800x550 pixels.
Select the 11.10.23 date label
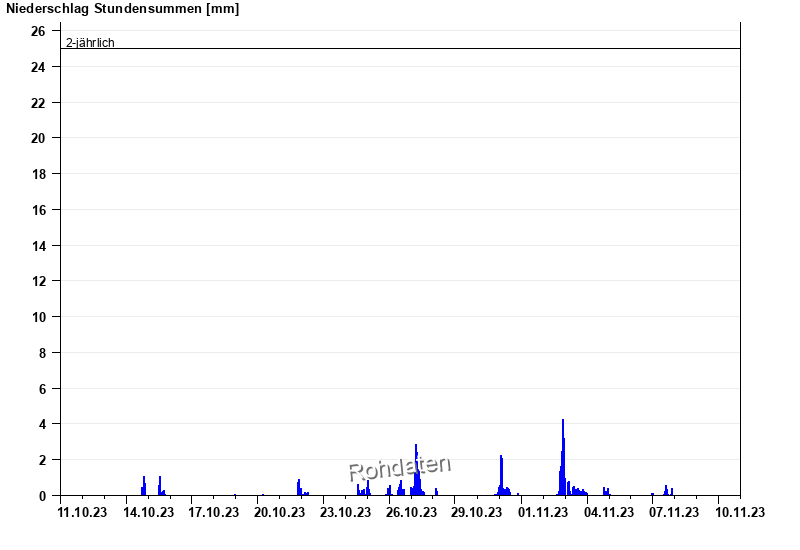click(x=83, y=513)
